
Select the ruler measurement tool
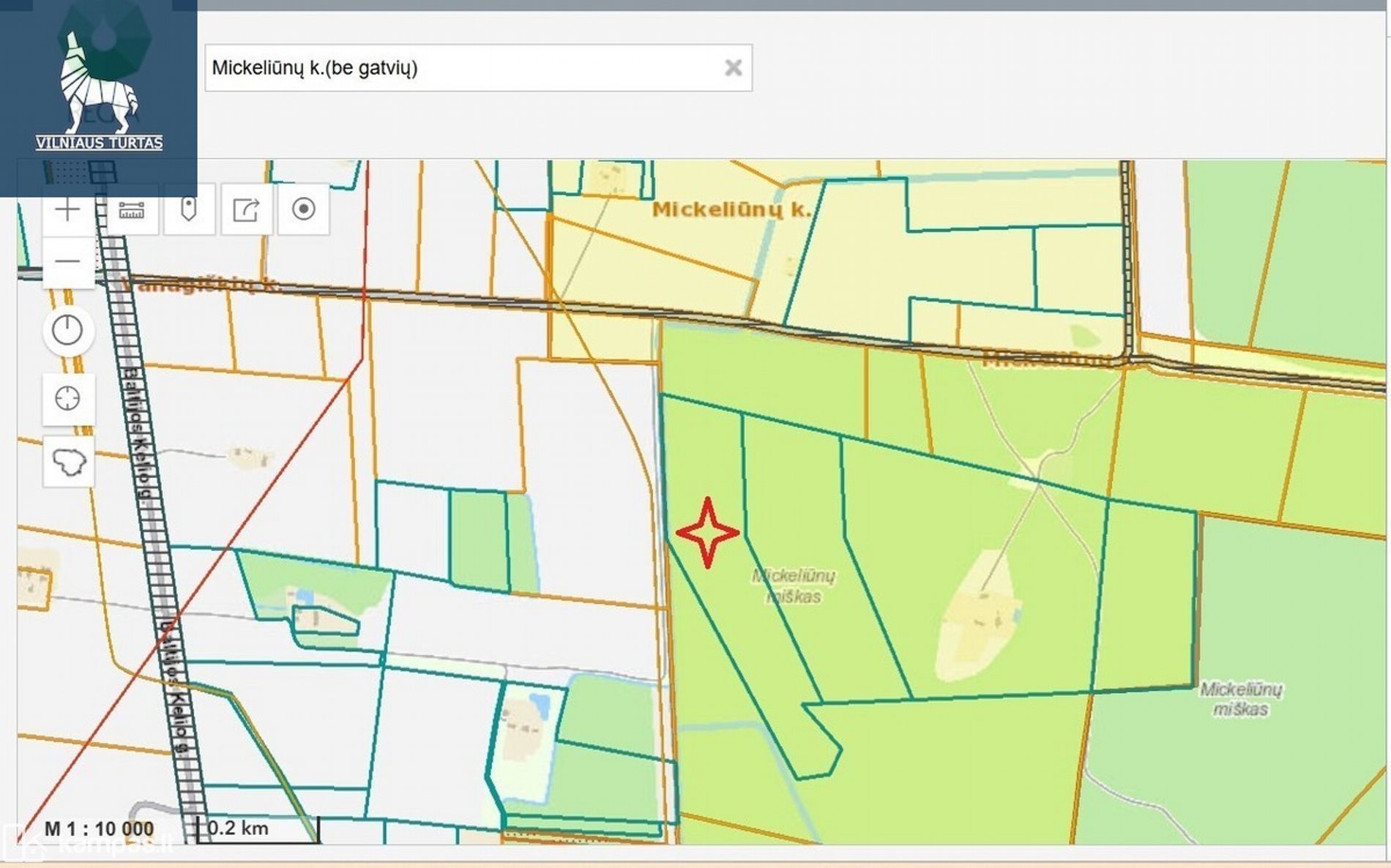132,210
